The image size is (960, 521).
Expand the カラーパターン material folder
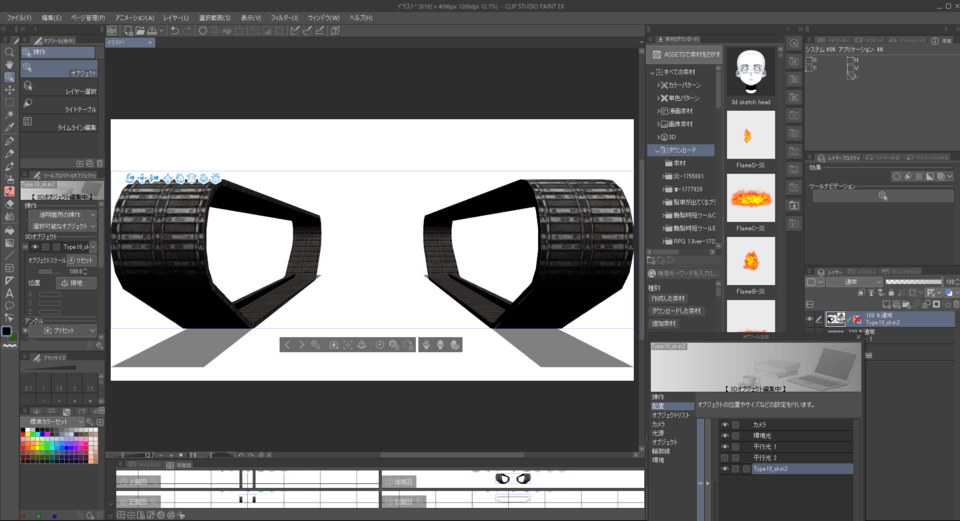click(x=660, y=85)
